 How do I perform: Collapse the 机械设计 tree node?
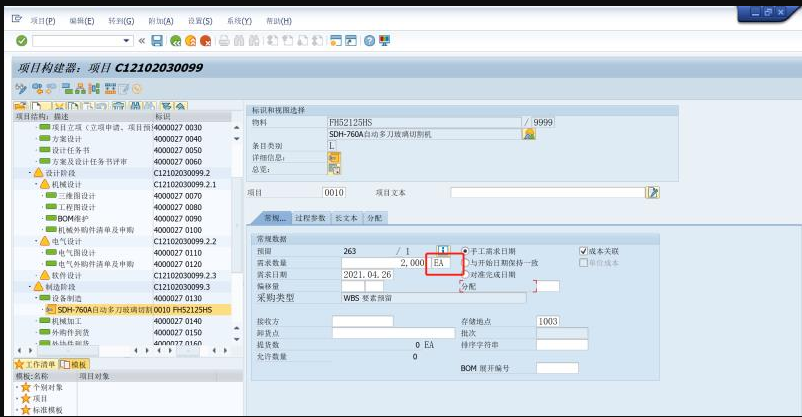pyautogui.click(x=37, y=184)
